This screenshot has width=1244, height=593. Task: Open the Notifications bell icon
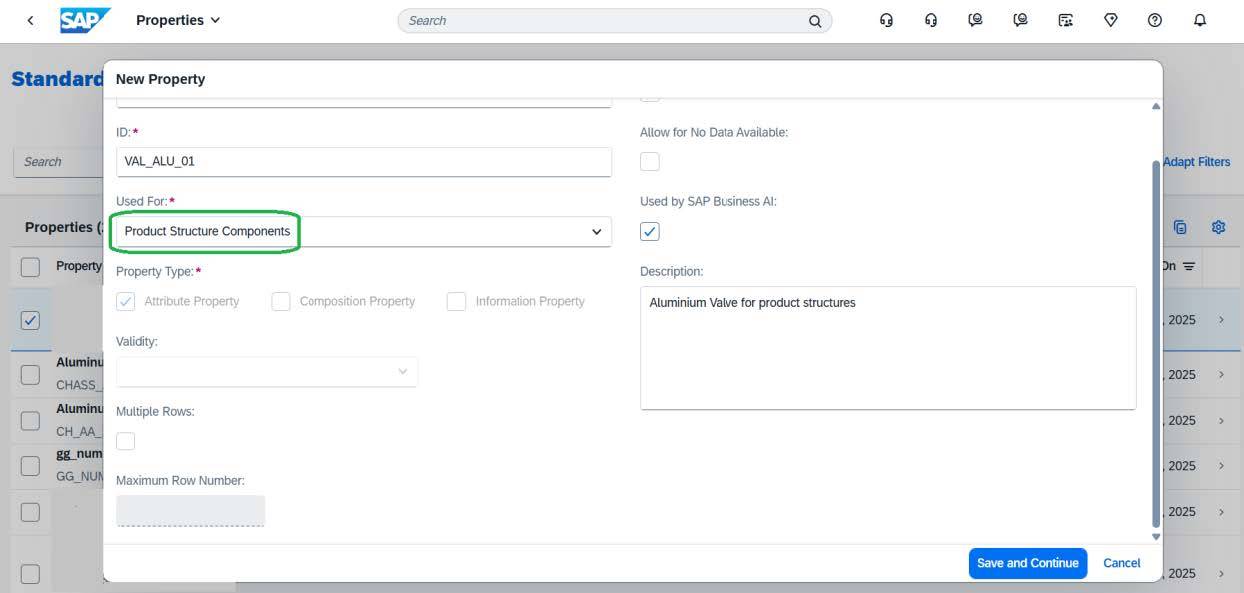[x=1200, y=20]
